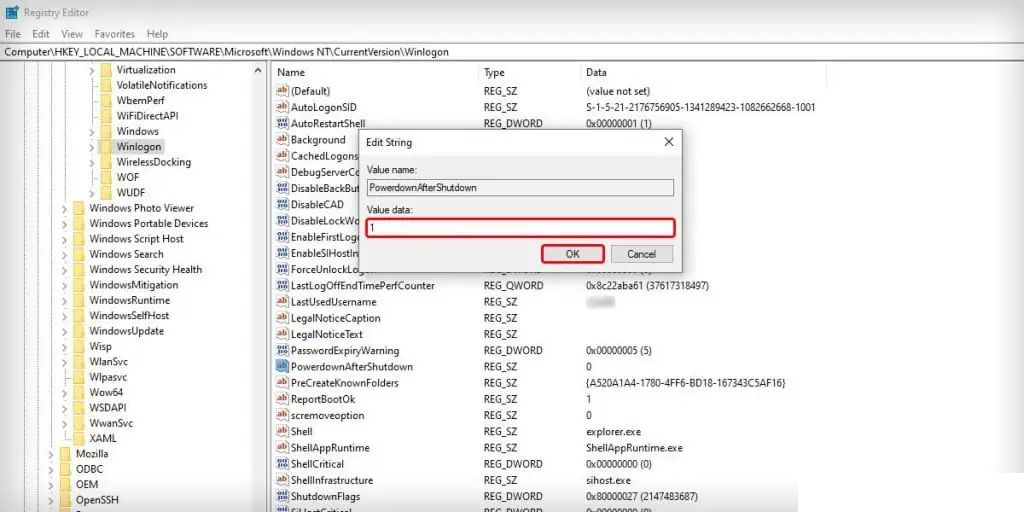1024x512 pixels.
Task: Close the Edit String dialog
Action: pos(668,142)
